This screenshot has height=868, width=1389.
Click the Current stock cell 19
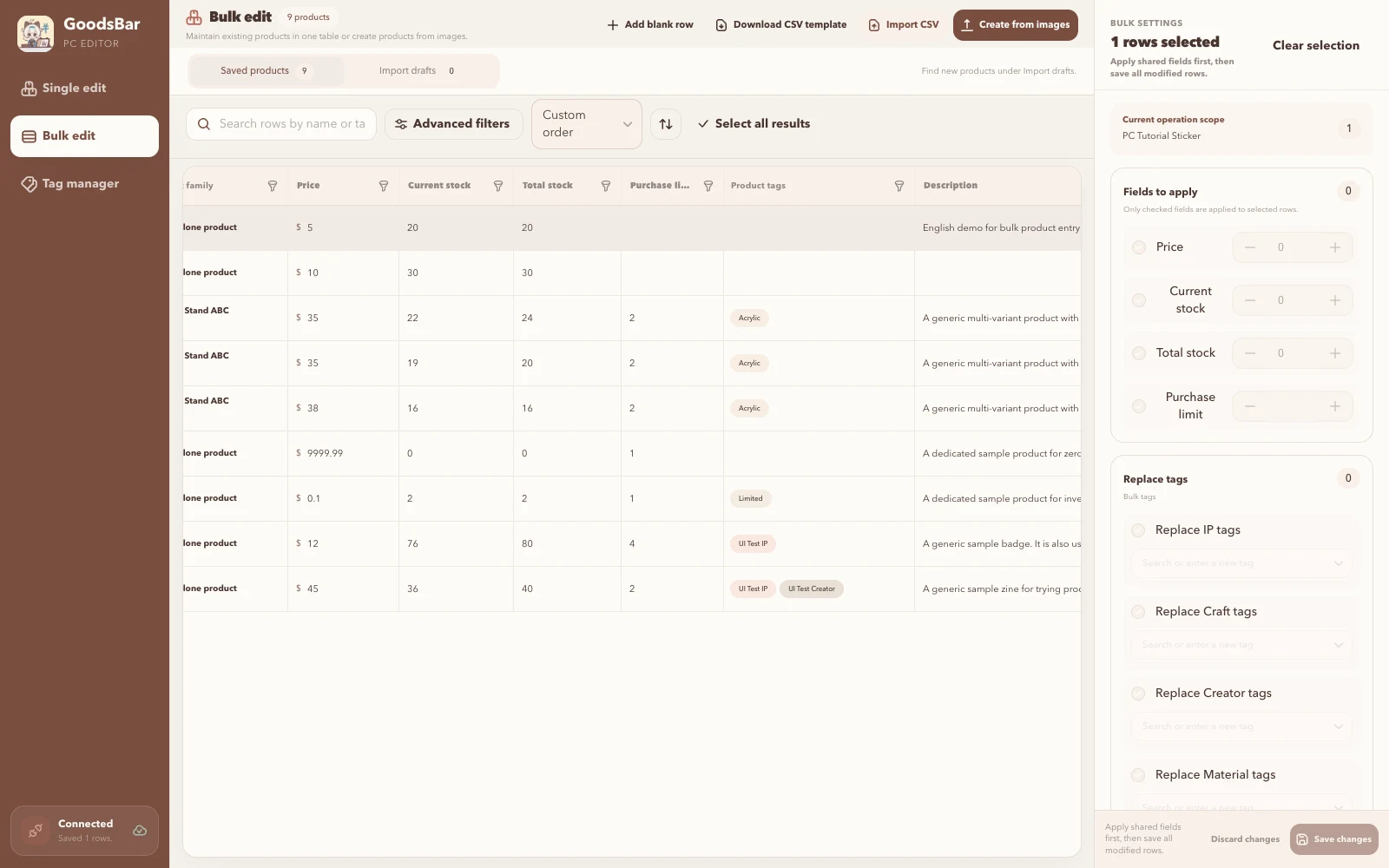(456, 364)
